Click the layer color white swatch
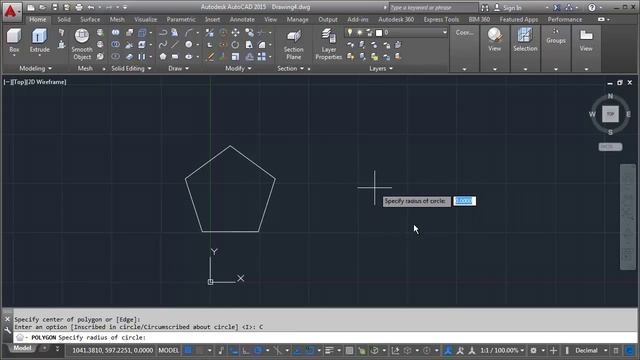The height and width of the screenshot is (360, 640). click(x=379, y=33)
